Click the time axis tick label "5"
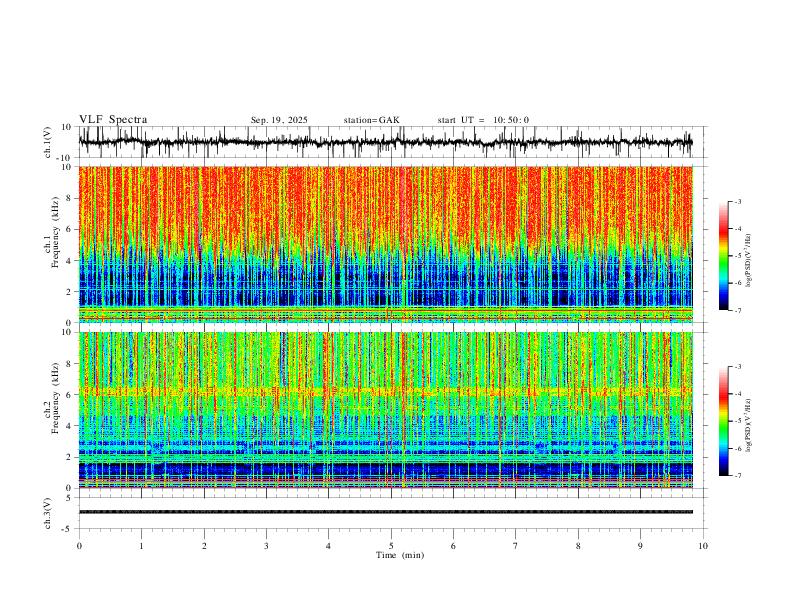 click(391, 546)
